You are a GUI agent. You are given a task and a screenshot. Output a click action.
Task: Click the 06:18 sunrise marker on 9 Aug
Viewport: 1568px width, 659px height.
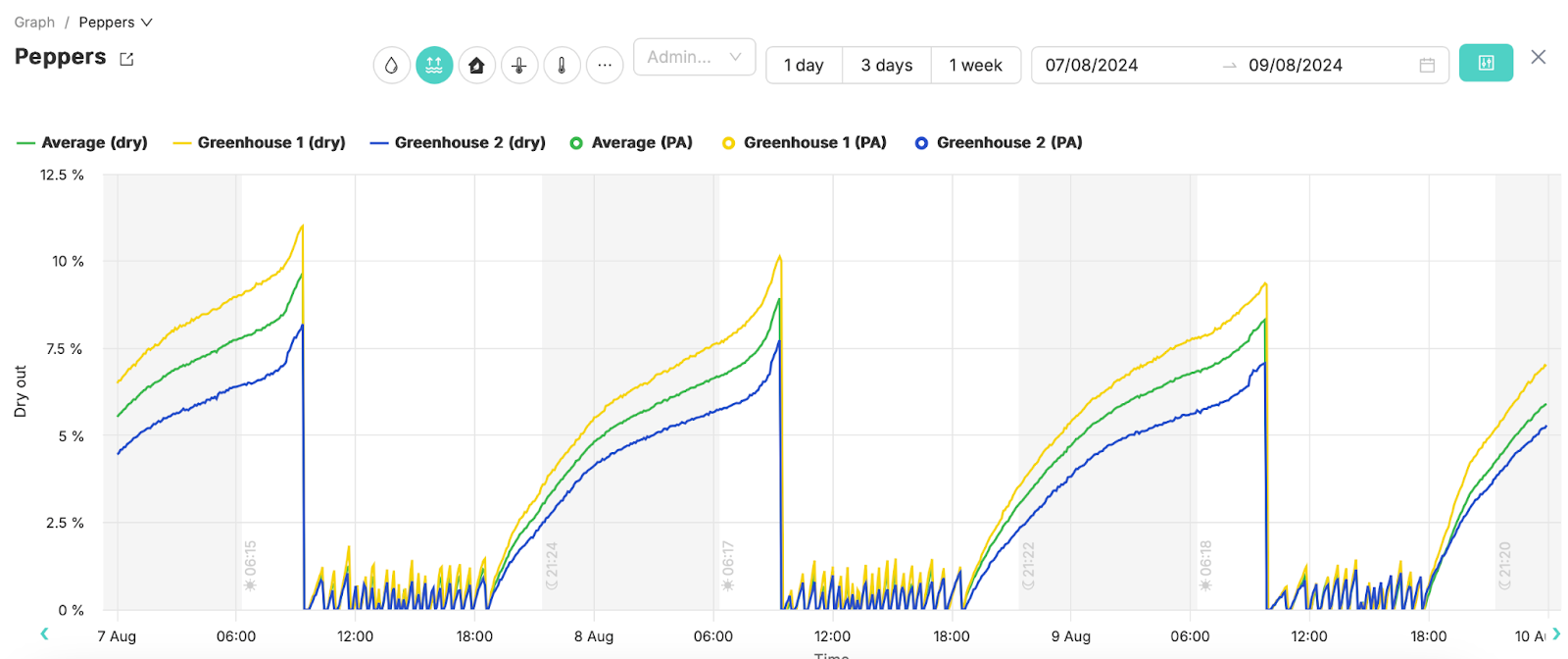(1205, 566)
